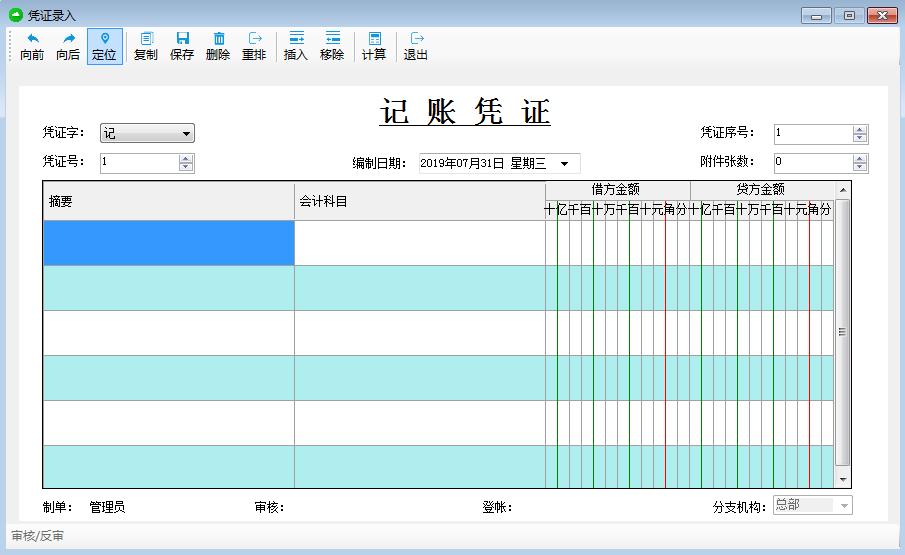
Task: Click 审核/反审 in status bar
Action: (x=38, y=536)
